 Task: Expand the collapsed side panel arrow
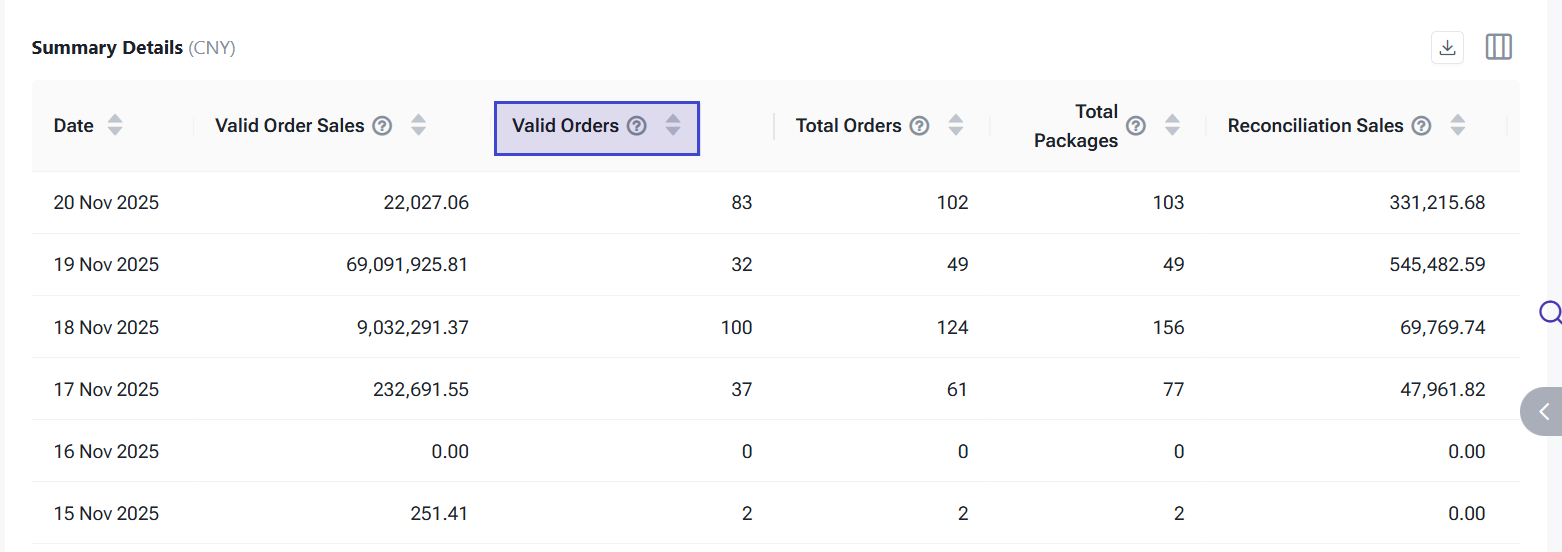(1544, 411)
